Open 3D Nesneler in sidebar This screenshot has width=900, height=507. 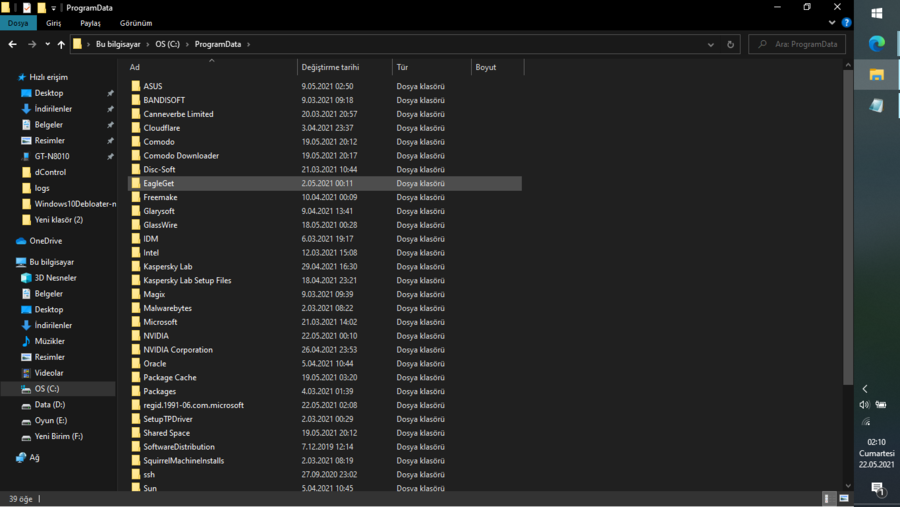pyautogui.click(x=49, y=278)
